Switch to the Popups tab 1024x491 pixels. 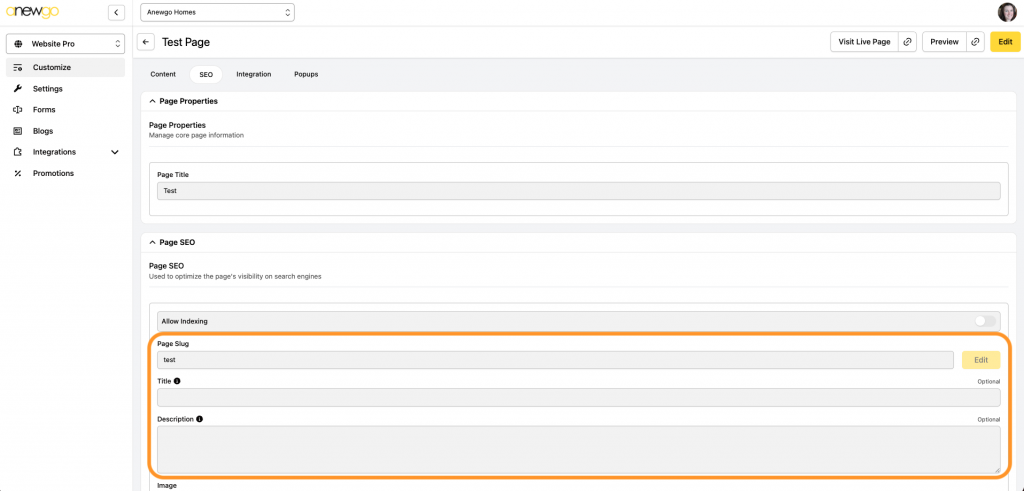[x=305, y=74]
